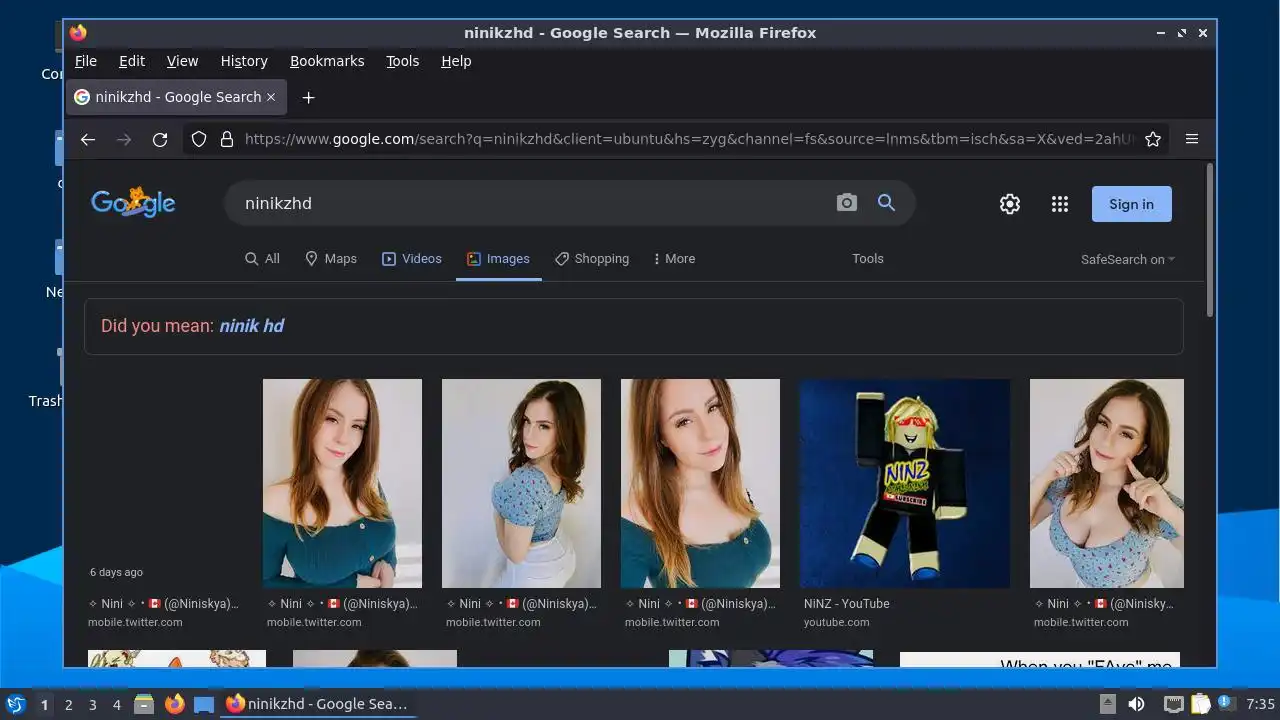1280x720 pixels.
Task: Open Google quick settings gear
Action: click(x=1010, y=204)
